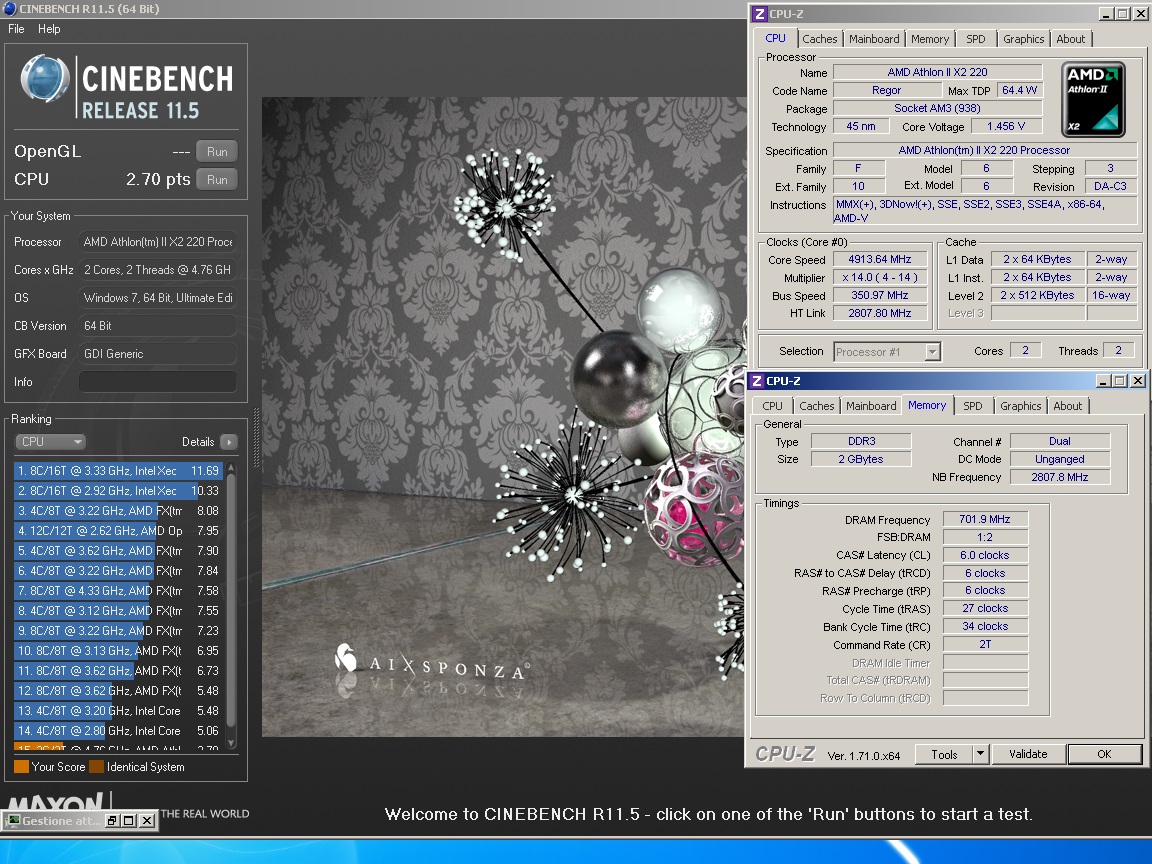This screenshot has height=864, width=1152.
Task: Click the ranking list scroll-down arrow
Action: tap(231, 744)
